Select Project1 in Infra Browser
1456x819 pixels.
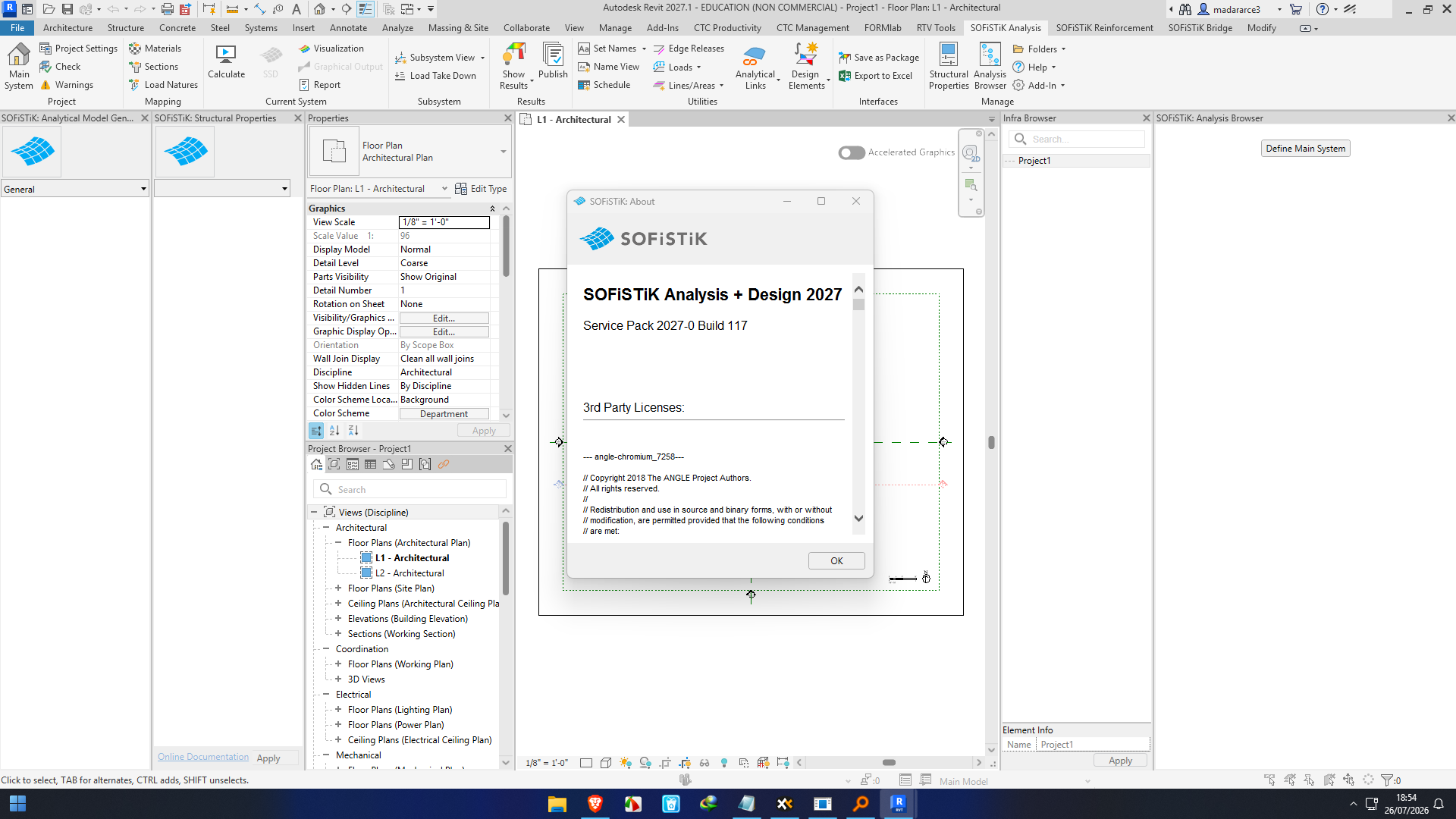click(x=1034, y=161)
